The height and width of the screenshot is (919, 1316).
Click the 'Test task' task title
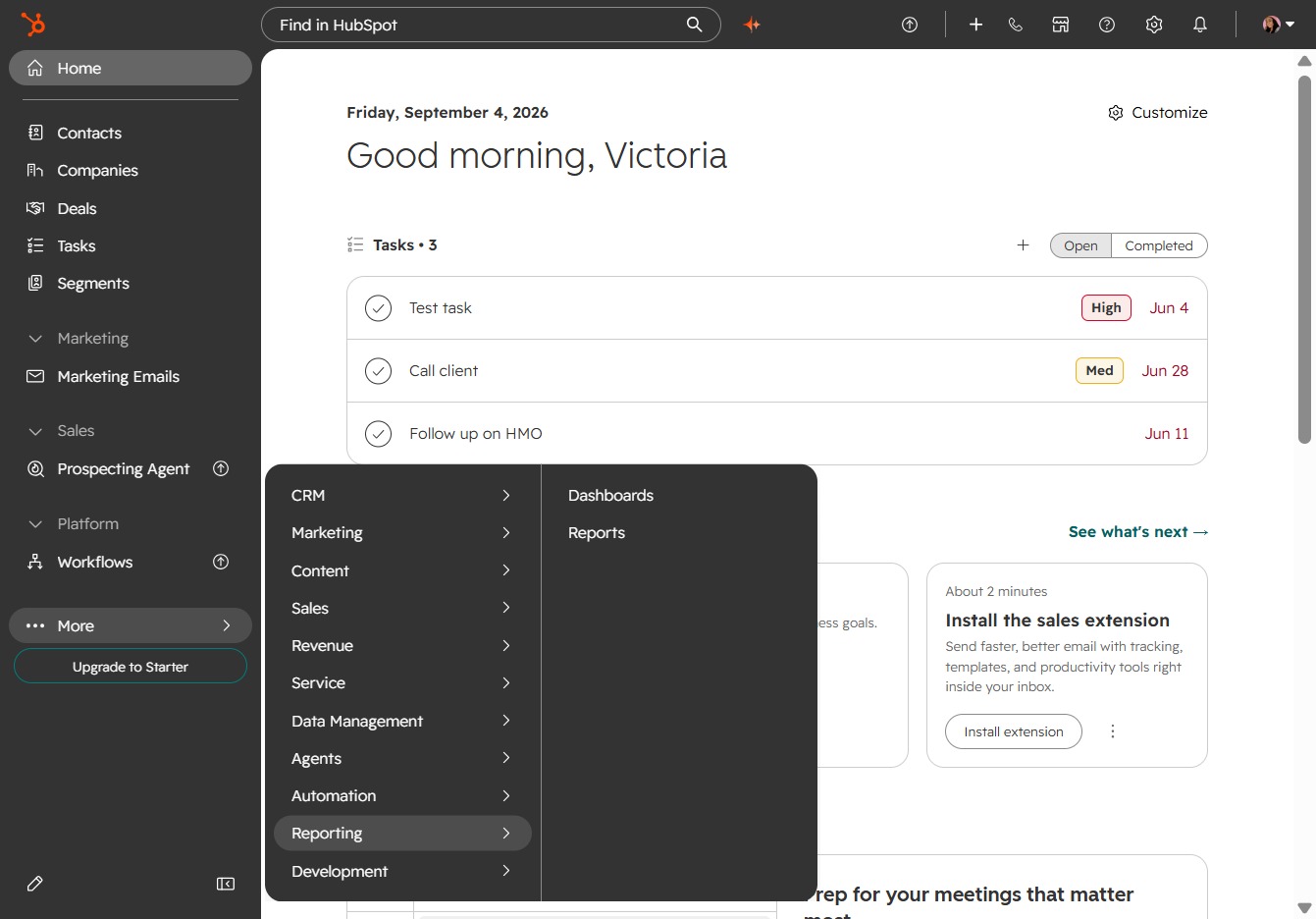tap(441, 308)
